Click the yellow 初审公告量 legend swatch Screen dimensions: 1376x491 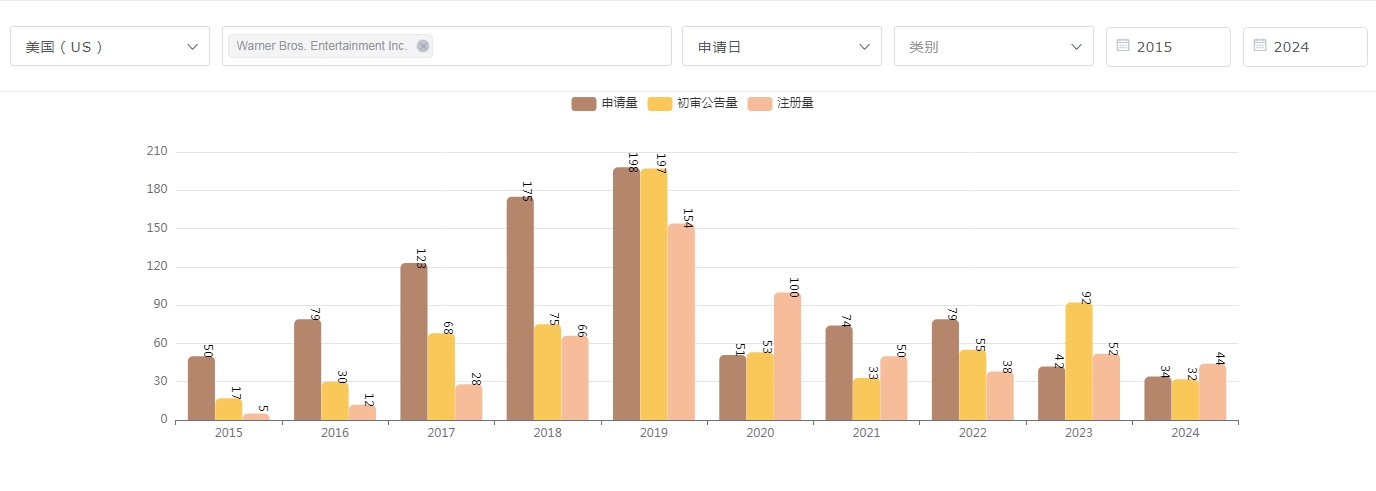pos(660,103)
